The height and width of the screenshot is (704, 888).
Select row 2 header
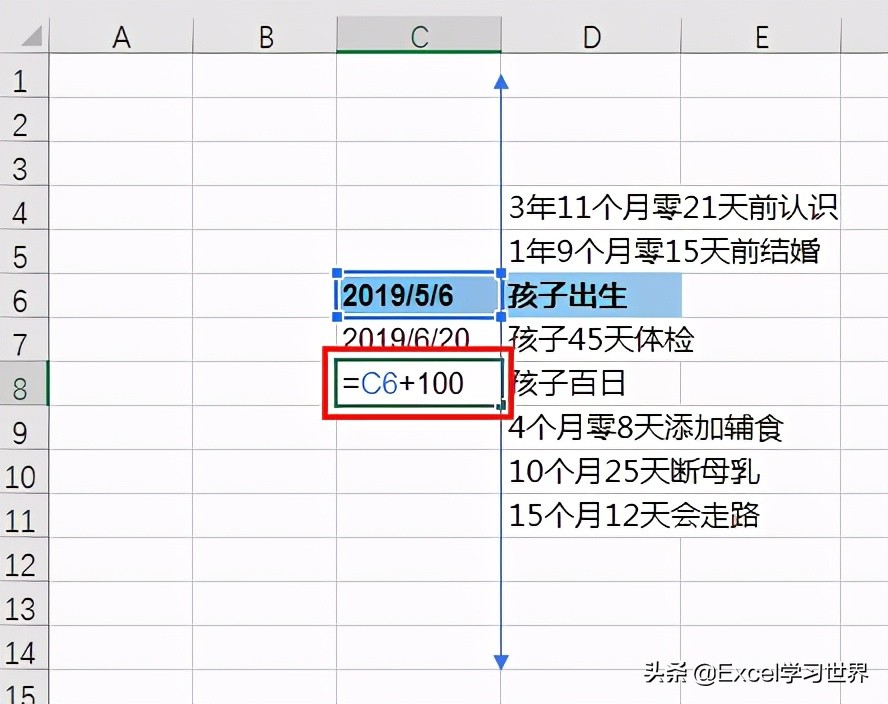[x=24, y=120]
